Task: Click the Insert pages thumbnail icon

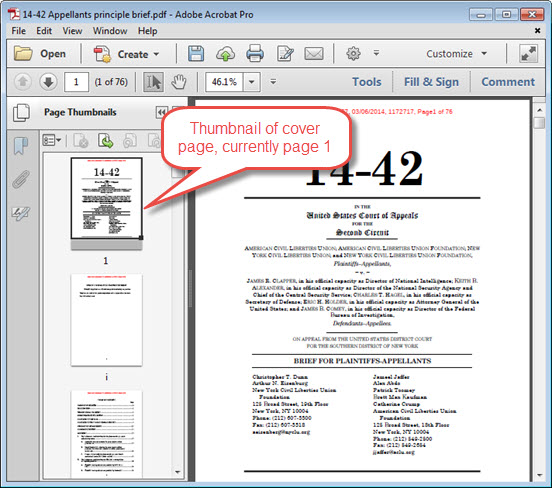Action: coord(106,140)
